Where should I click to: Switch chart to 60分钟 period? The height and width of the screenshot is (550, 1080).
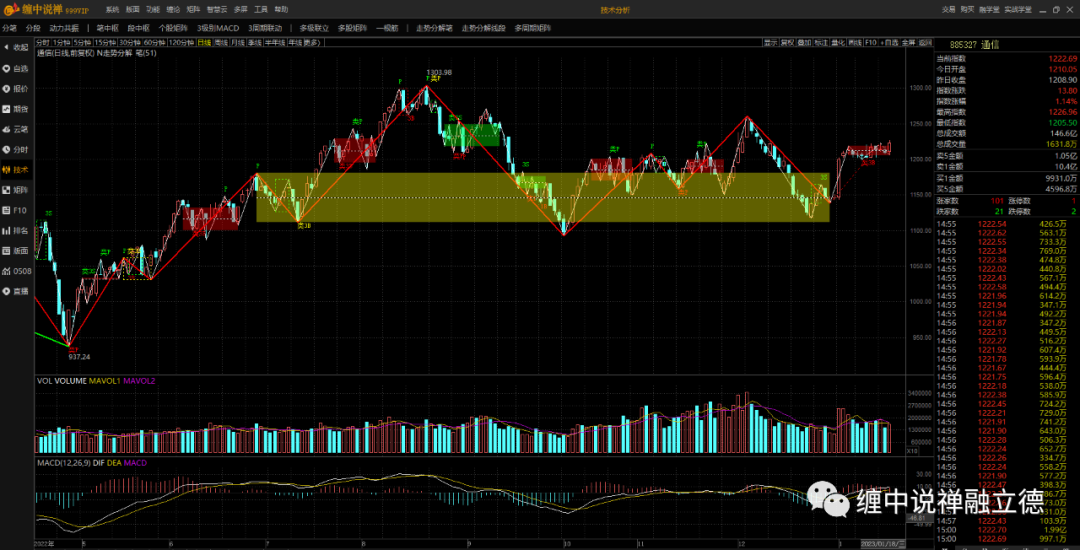coord(155,43)
